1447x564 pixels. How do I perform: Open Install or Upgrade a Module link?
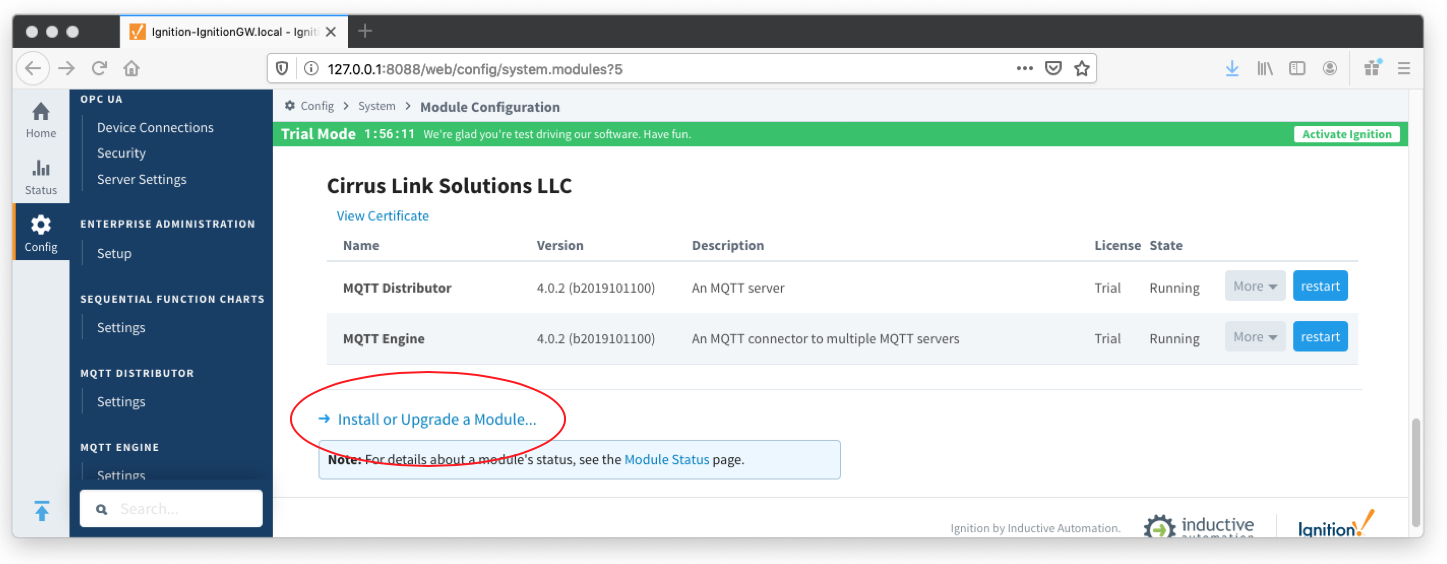point(437,420)
